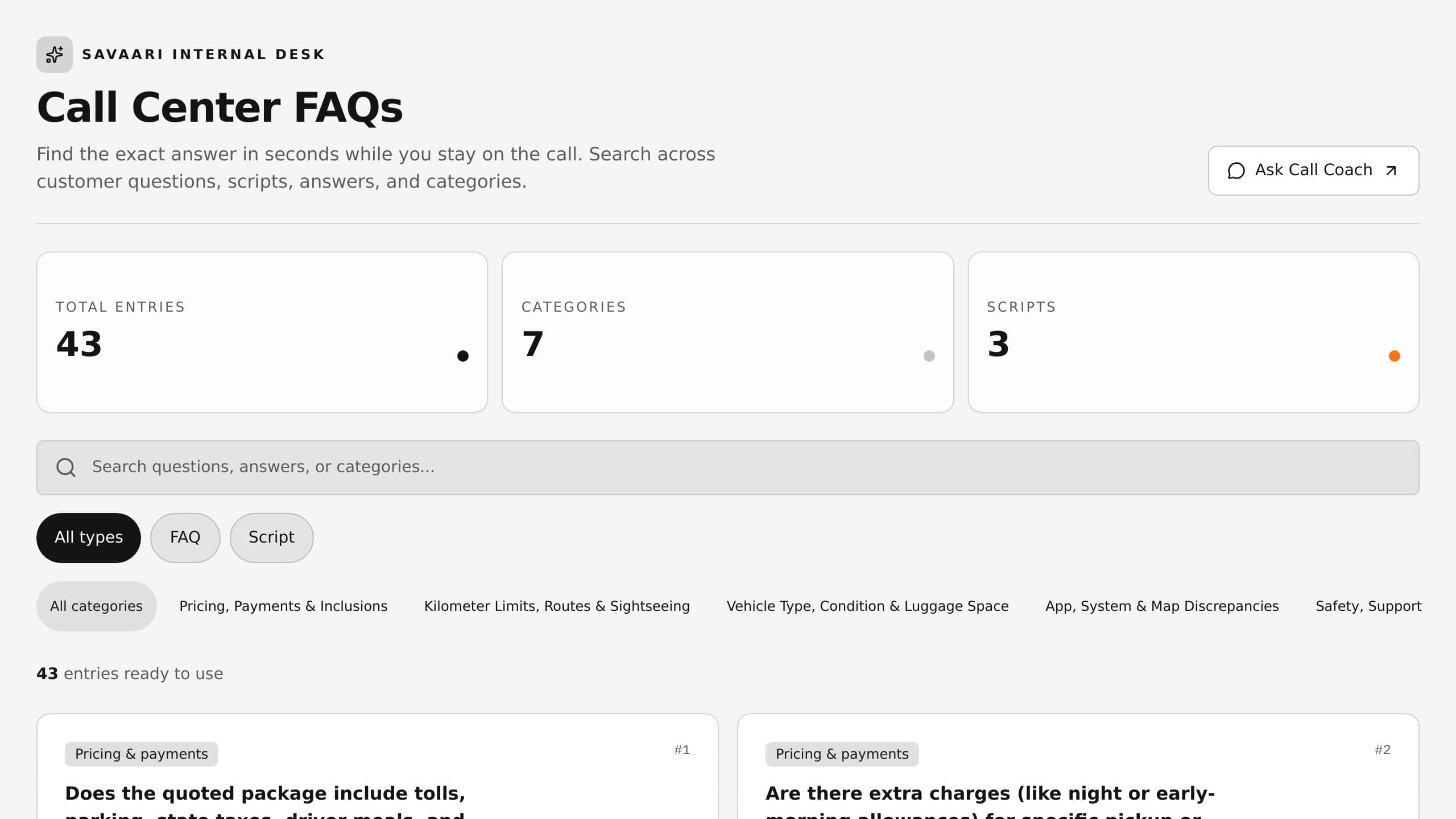Click Pricing & payments tag on entry #2
Image resolution: width=1456 pixels, height=819 pixels.
tap(842, 754)
